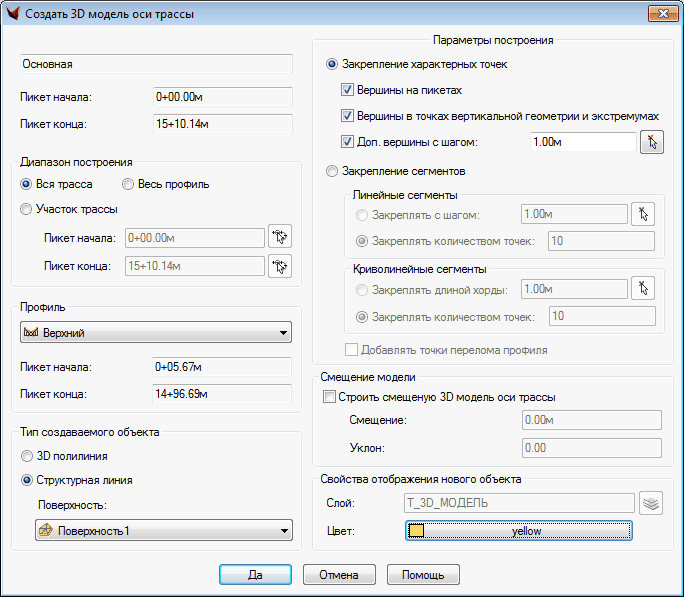Open the yellow color dropdown

[x=519, y=531]
